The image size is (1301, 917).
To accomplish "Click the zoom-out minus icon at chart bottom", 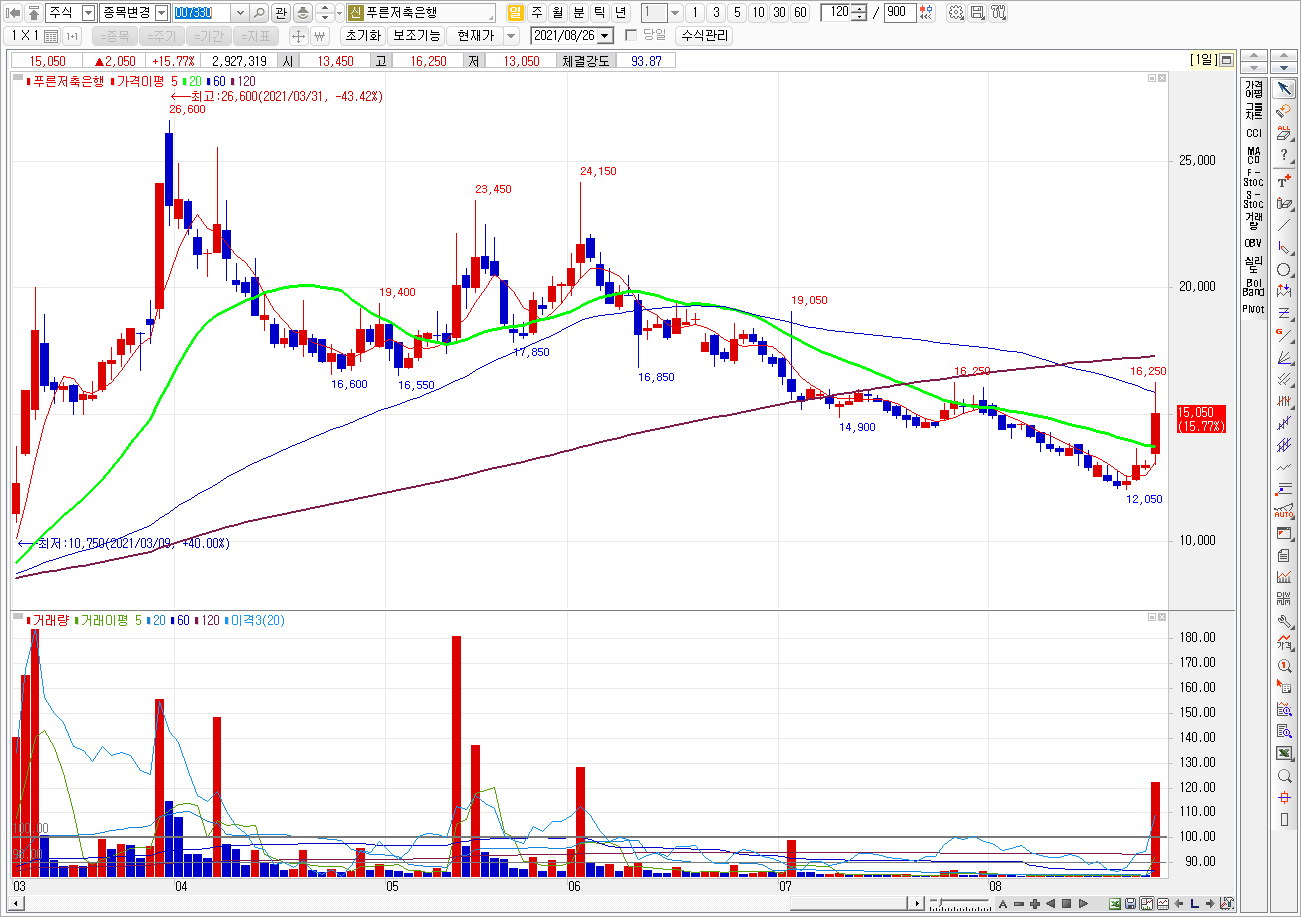I will tap(1019, 904).
